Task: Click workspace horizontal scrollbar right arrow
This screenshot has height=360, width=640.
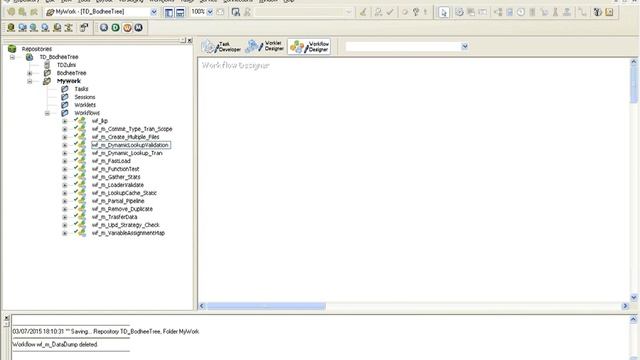Action: point(625,306)
